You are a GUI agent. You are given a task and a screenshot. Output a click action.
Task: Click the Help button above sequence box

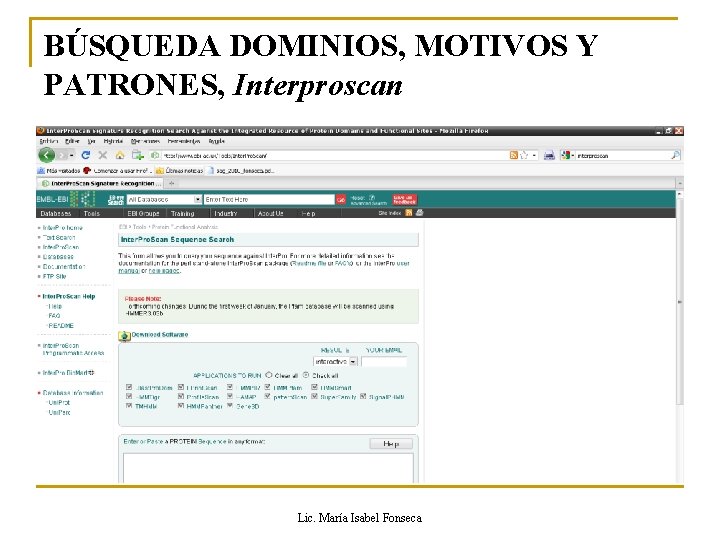pyautogui.click(x=391, y=444)
